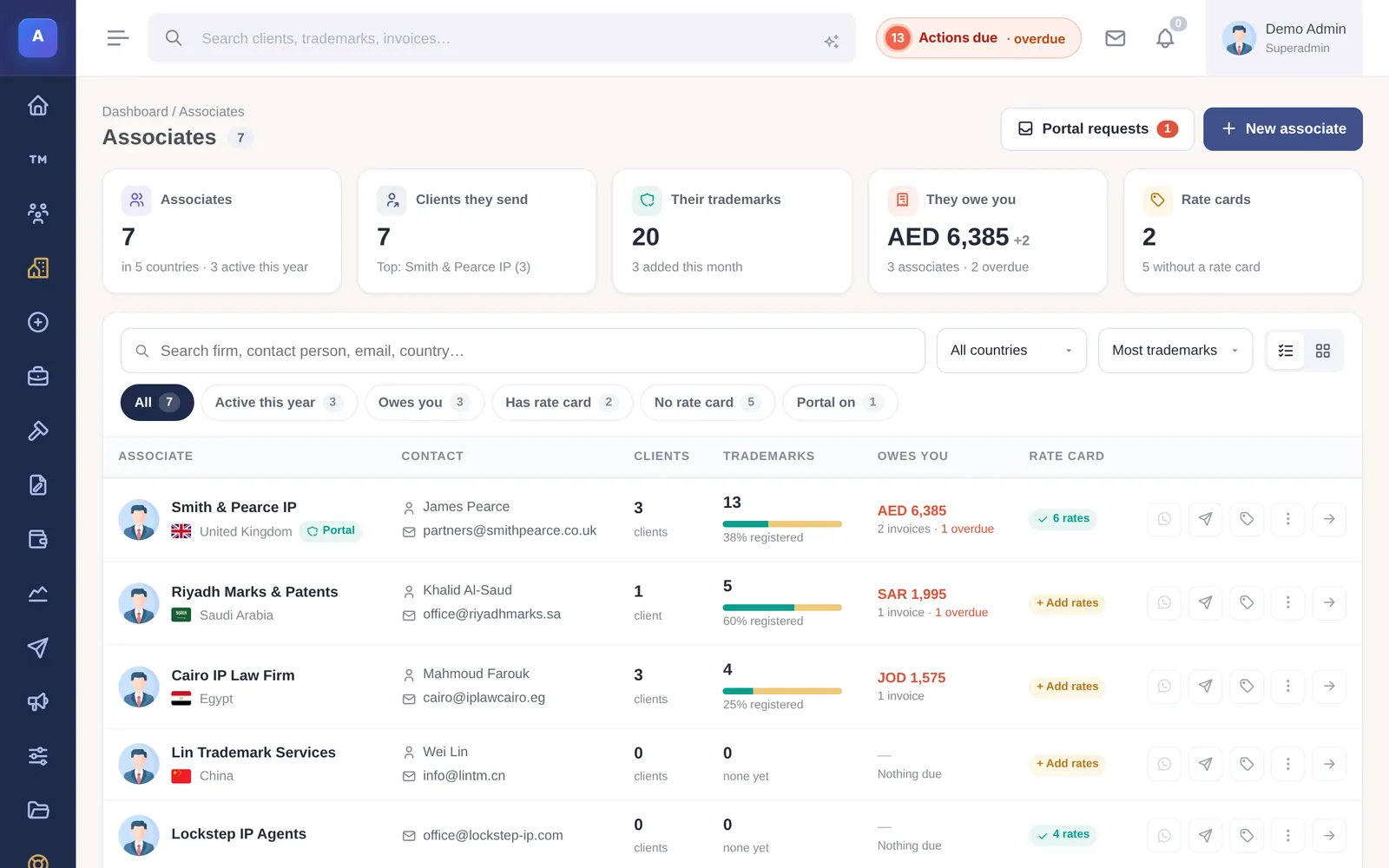Open the Home icon in the sidebar
This screenshot has width=1389, height=868.
tap(37, 105)
